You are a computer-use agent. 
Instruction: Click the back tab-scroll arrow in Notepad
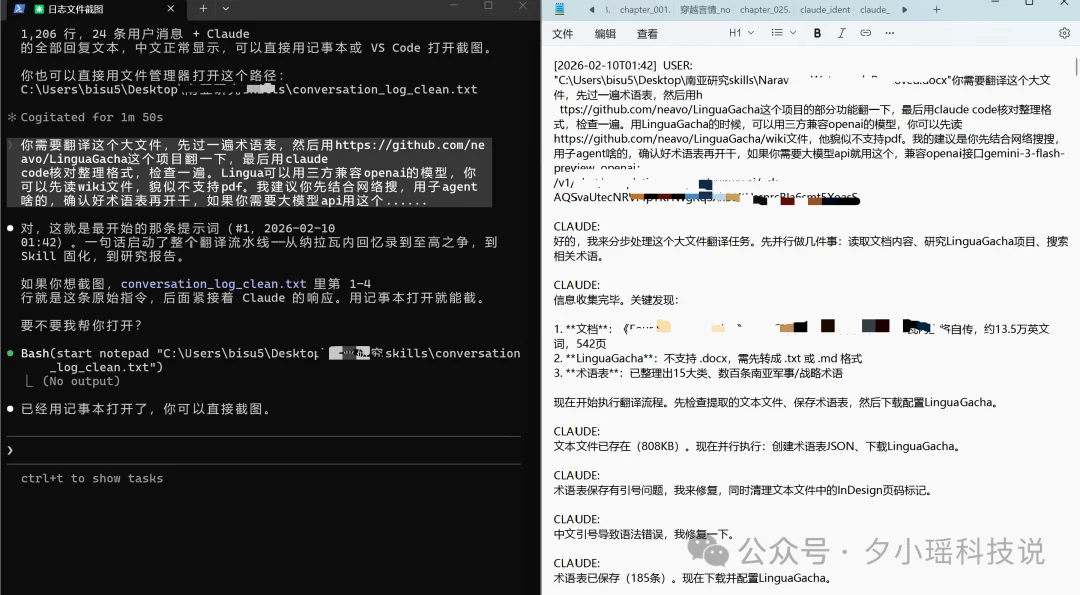click(x=594, y=9)
